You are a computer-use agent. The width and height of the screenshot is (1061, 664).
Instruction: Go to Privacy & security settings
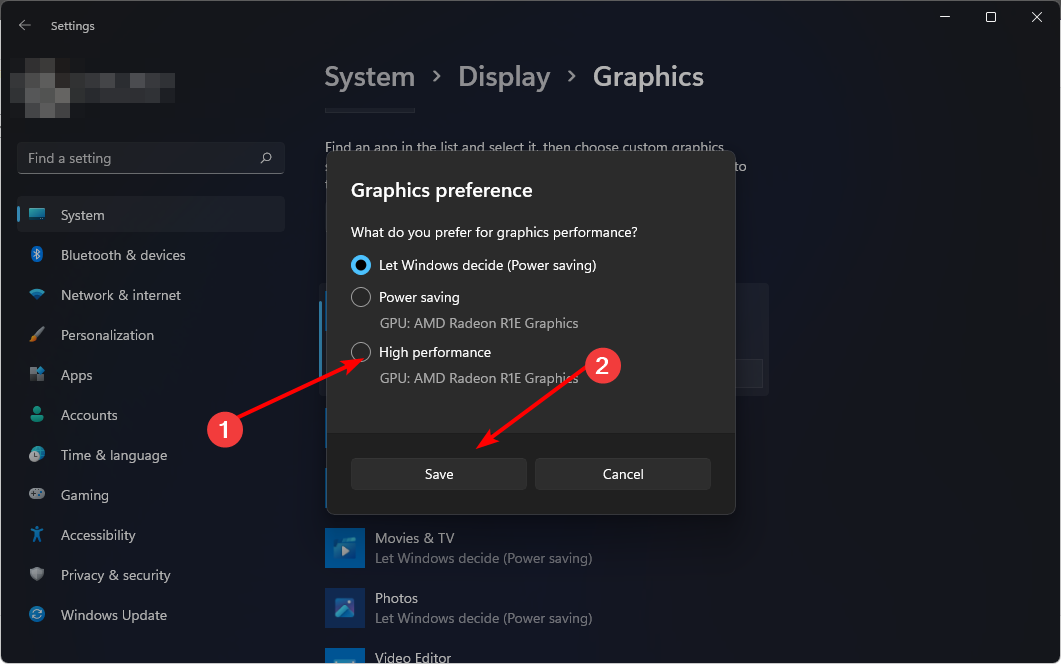[150, 574]
